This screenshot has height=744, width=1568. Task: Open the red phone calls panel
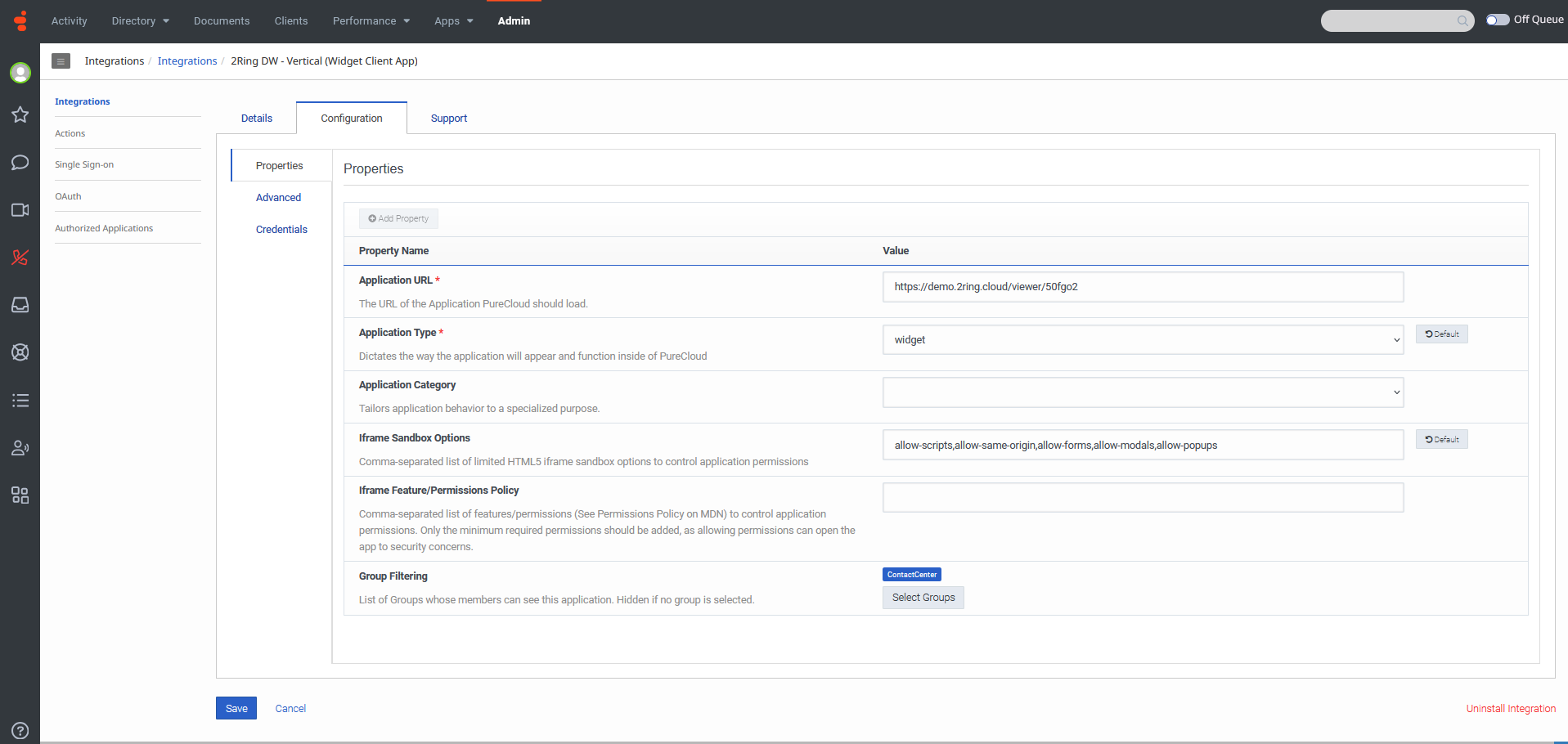[20, 258]
